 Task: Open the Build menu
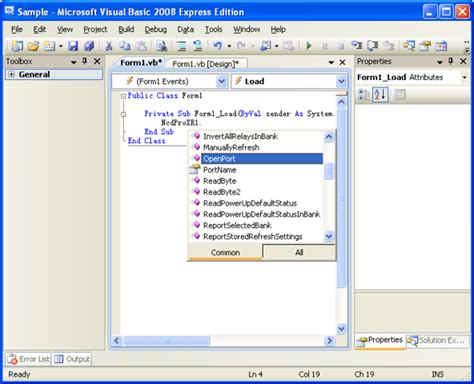(126, 30)
